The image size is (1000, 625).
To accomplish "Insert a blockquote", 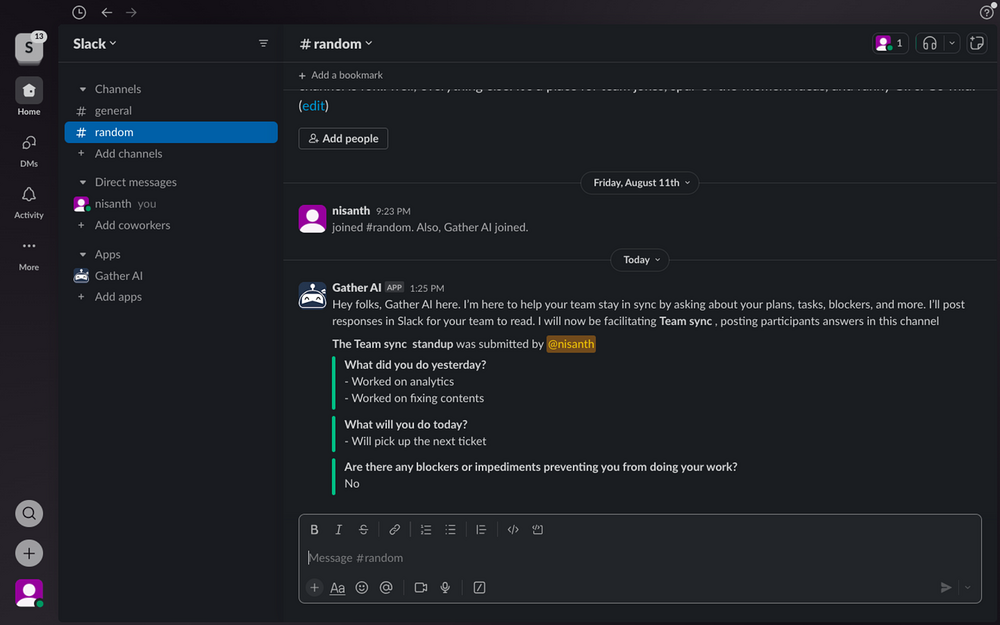I will (482, 529).
